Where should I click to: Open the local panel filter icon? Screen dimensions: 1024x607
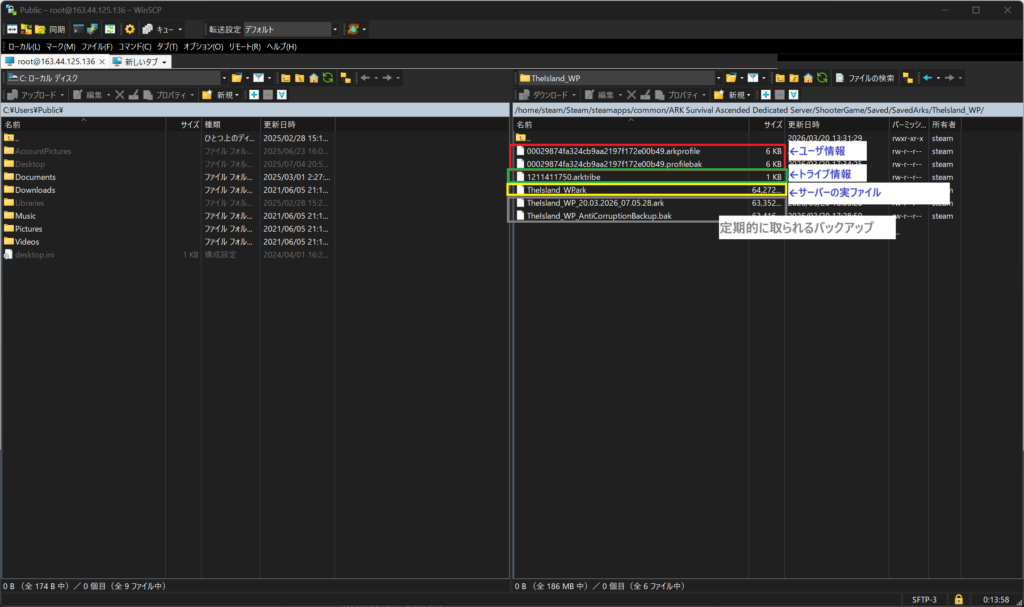pos(259,78)
